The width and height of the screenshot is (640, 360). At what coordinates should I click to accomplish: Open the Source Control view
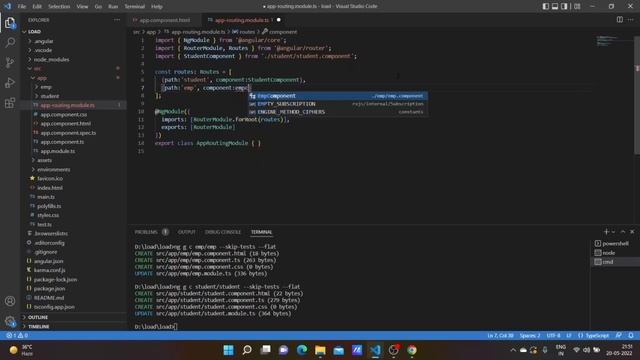point(10,62)
